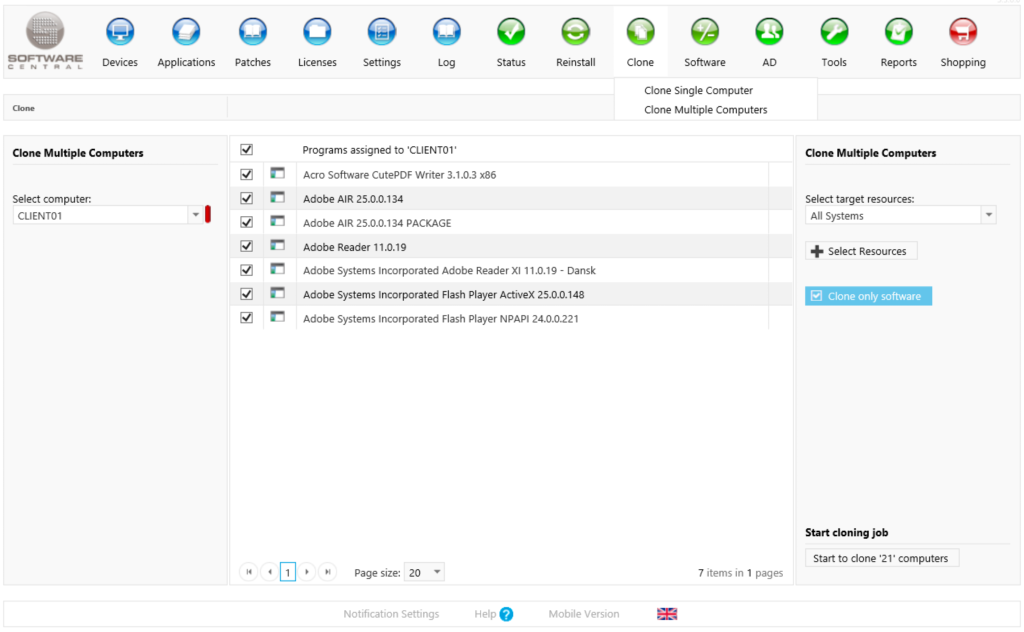Click the package icon beside Adobe AIR 25.0.0.134
Viewport: 1024px width, 632px height.
pos(278,197)
